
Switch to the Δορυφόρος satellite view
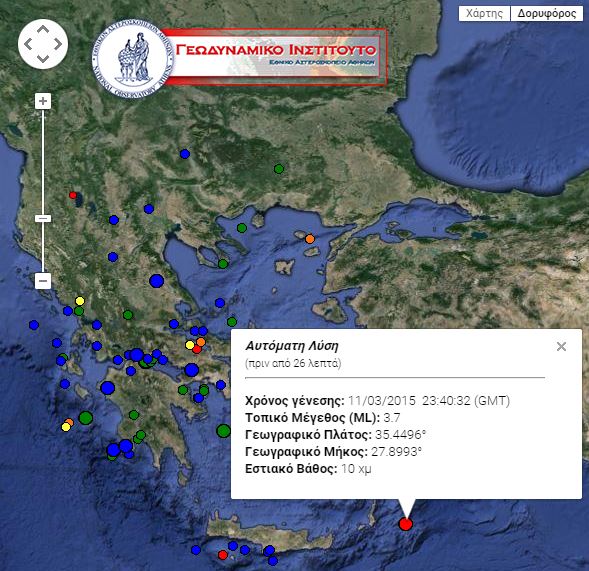point(547,14)
